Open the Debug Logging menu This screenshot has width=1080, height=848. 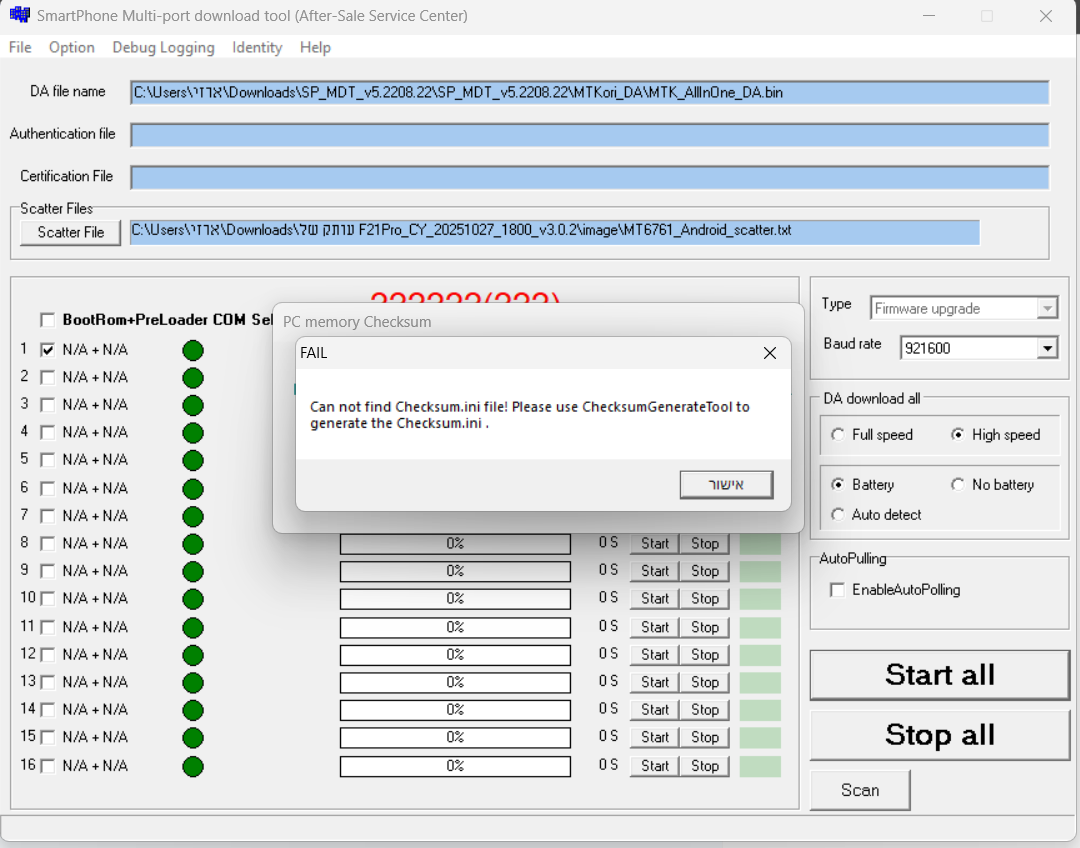[x=163, y=47]
